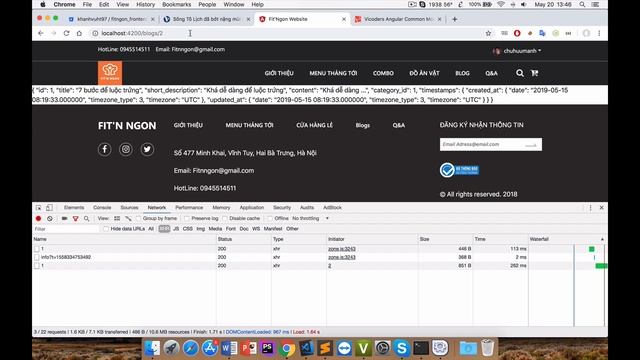Screen dimensions: 640x360
Task: Open the MENU THÁNG TỚI nav link in the header
Action: pos(333,73)
